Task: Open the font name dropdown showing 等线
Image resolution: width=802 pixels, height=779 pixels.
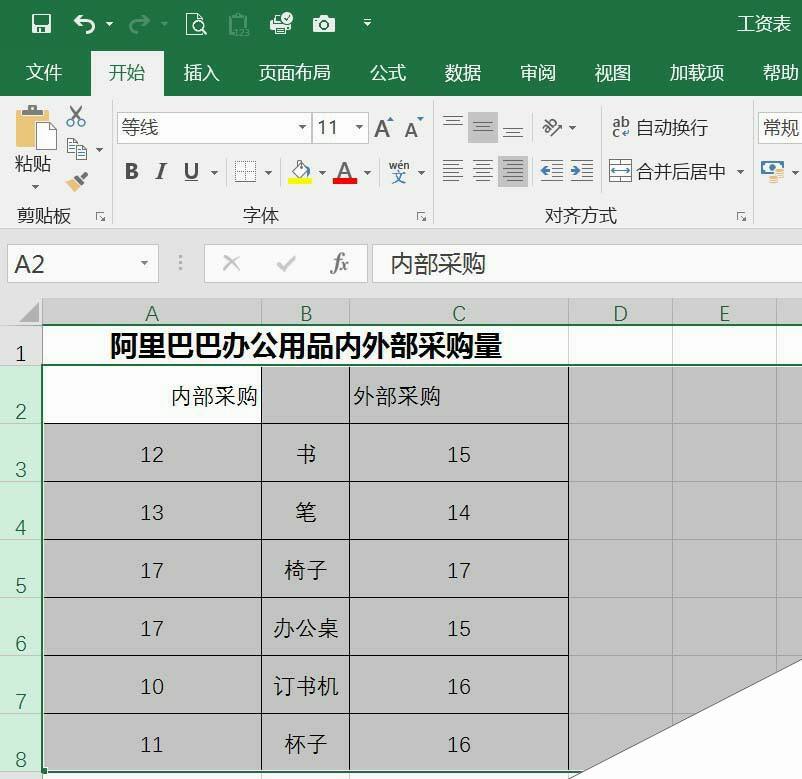Action: tap(302, 127)
